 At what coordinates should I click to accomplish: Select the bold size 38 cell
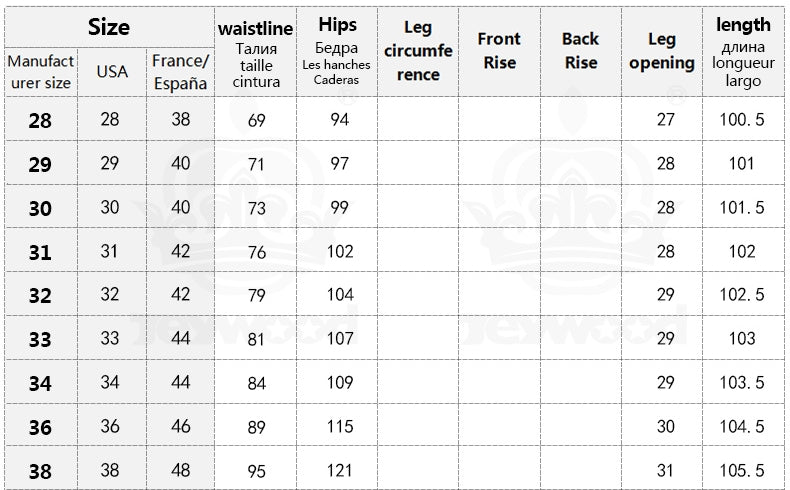(x=41, y=470)
